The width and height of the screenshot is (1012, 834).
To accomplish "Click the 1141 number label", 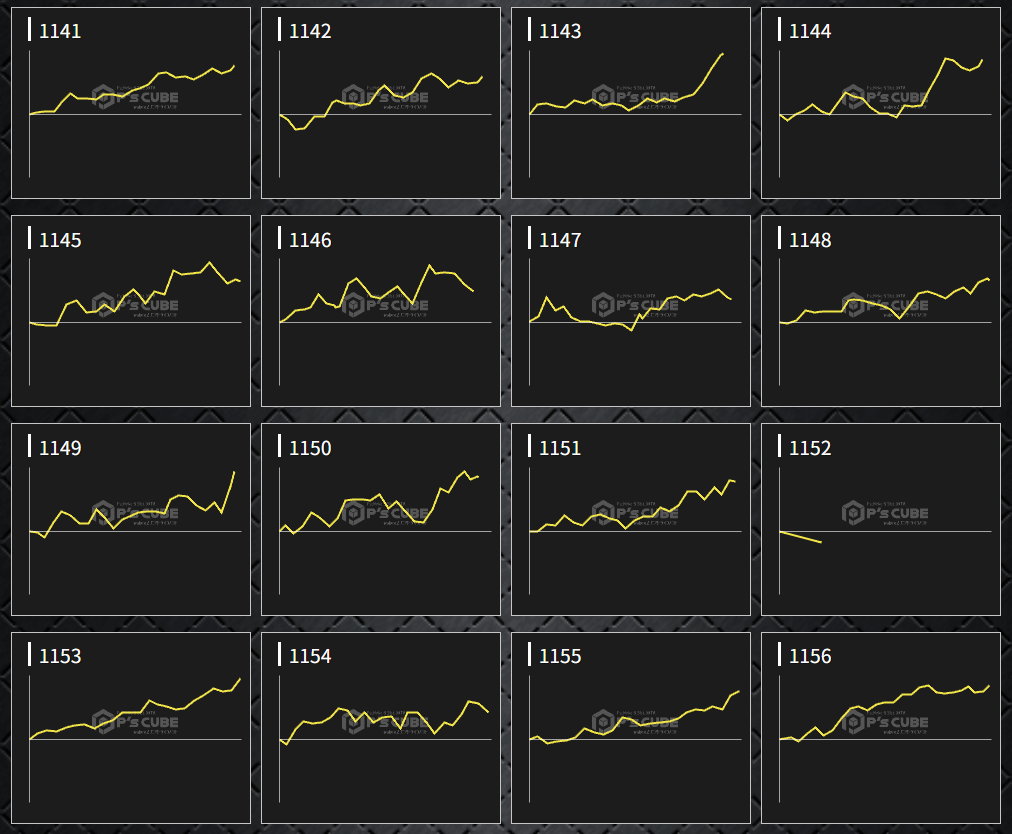I will (x=60, y=31).
